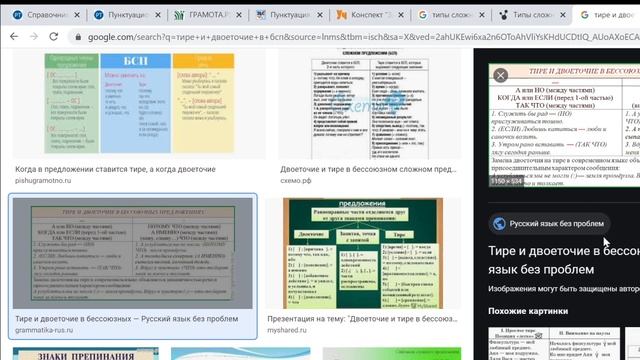The image size is (640, 360).
Task: Close the 'типы слож' Google tab
Action: coord(482,15)
